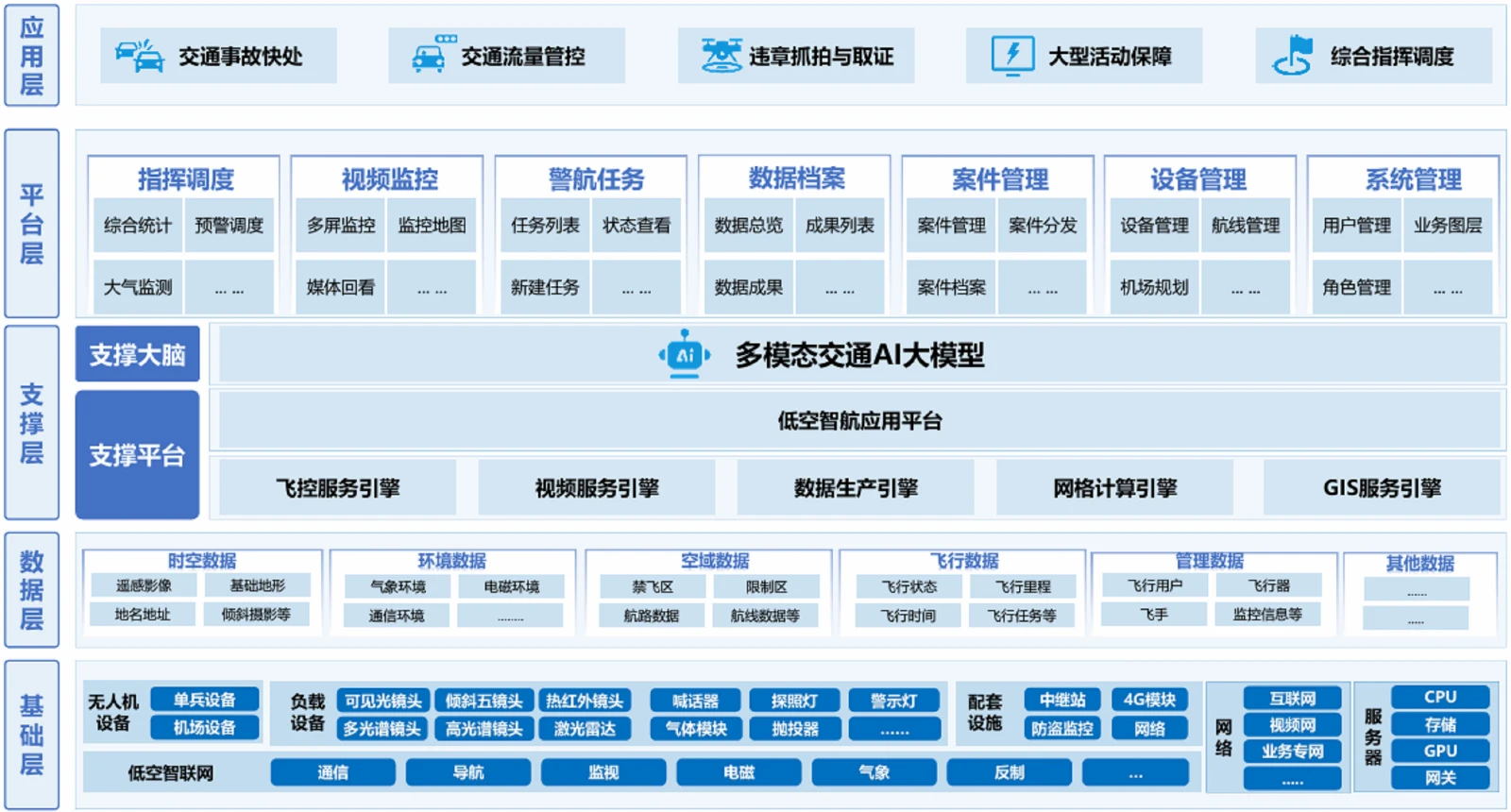Viewport: 1511px width, 812px height.
Task: Click the 低空智航应用平台 bar
Action: 859,420
